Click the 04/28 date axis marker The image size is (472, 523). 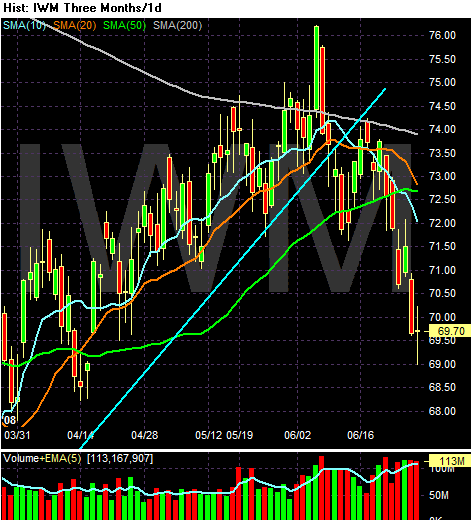tap(144, 435)
